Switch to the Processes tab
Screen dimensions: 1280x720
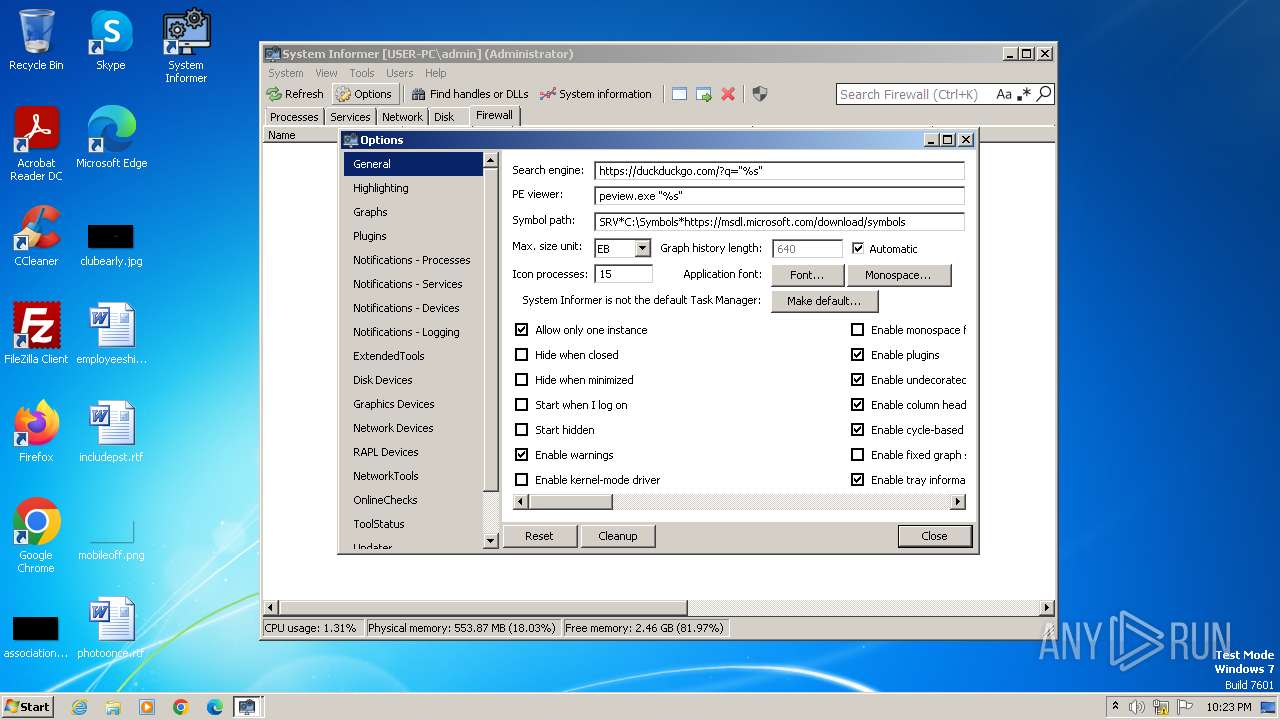click(x=294, y=117)
